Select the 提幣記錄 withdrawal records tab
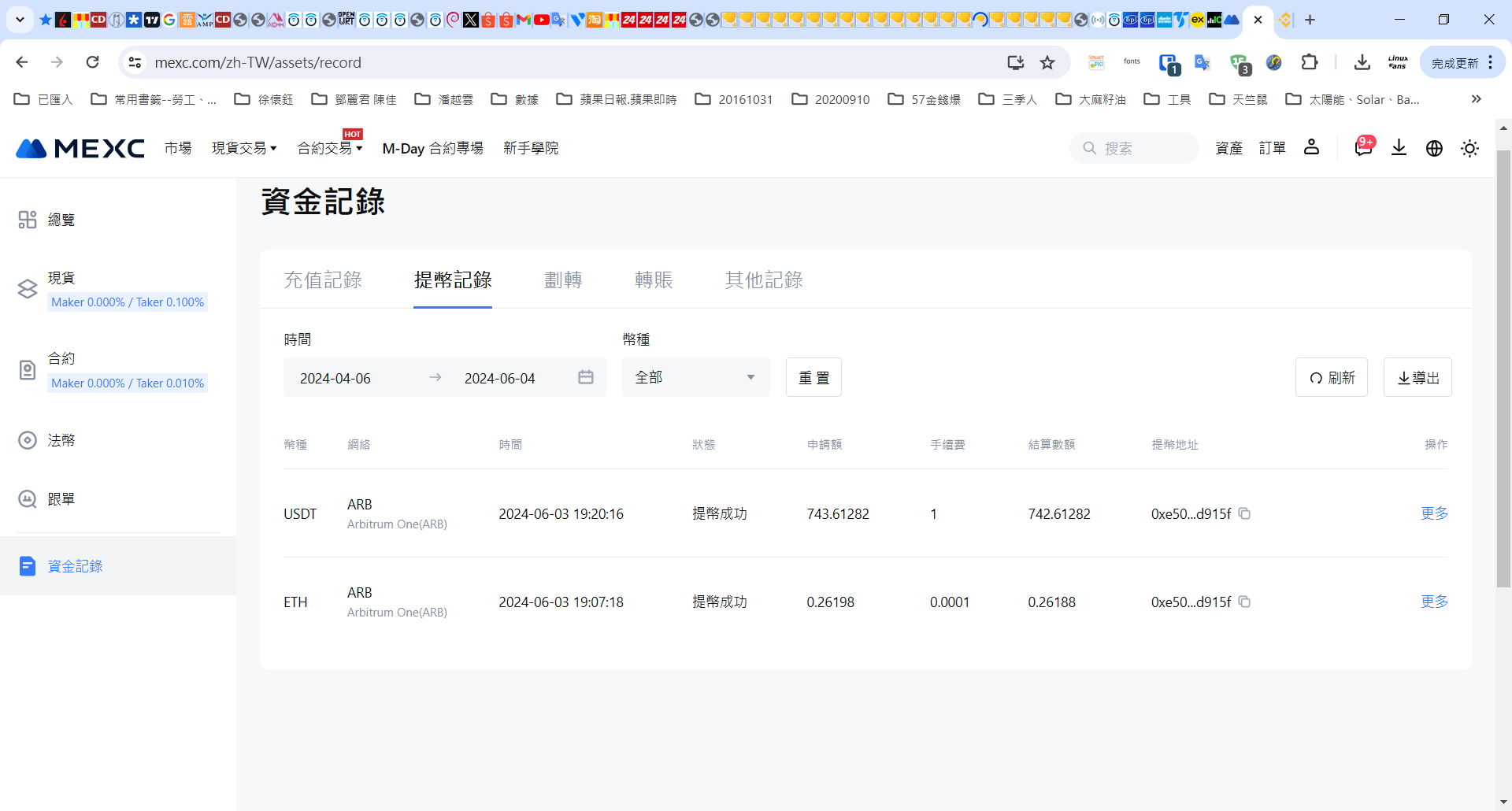The image size is (1512, 811). click(453, 280)
